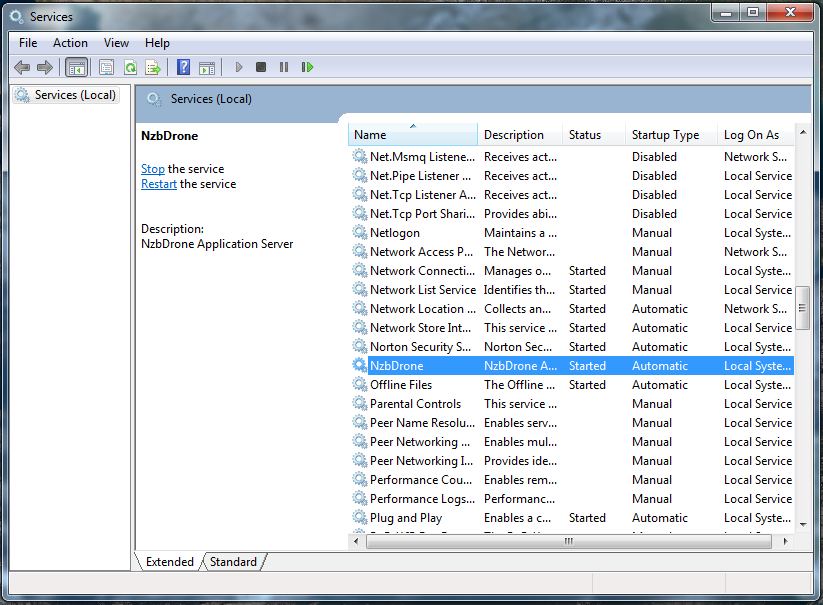Click gear icon beside NzbDrone service
Image resolution: width=823 pixels, height=605 pixels.
(x=360, y=365)
